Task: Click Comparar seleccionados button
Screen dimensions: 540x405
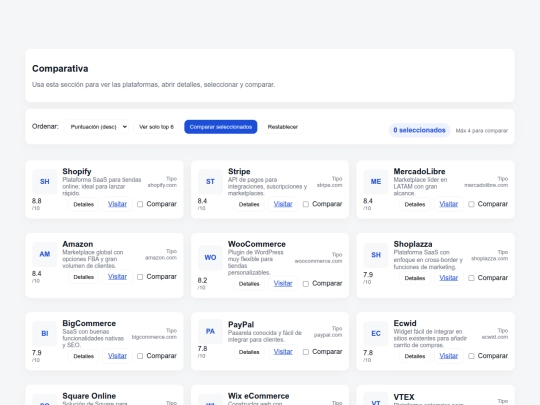Action: tap(221, 127)
